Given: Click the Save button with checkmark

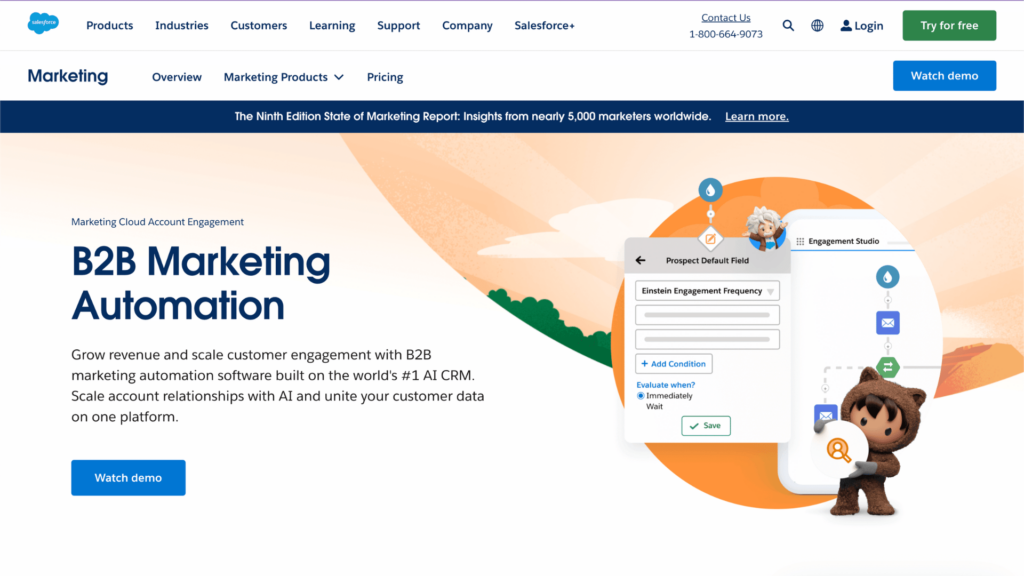Looking at the screenshot, I should (706, 425).
